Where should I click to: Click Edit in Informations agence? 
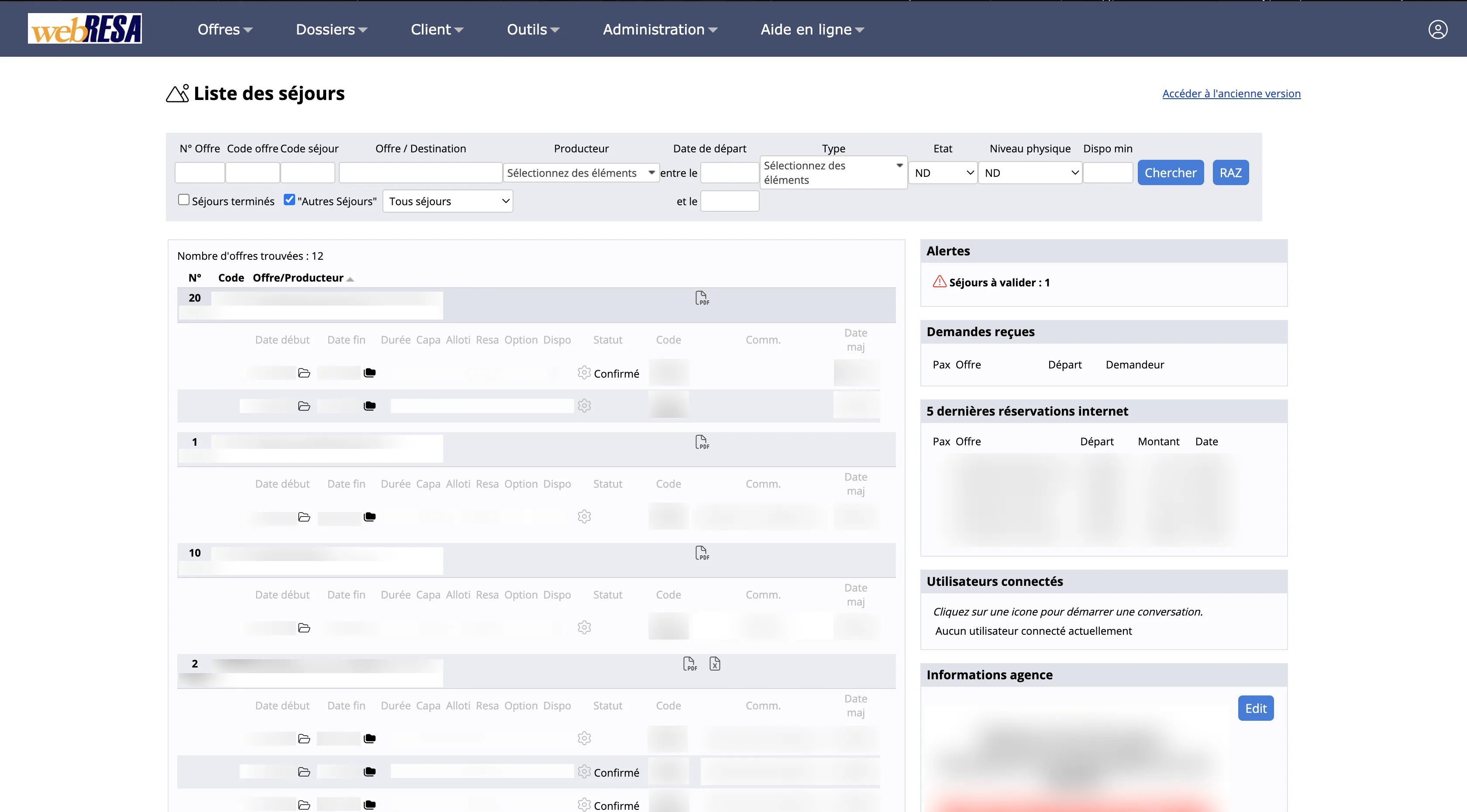point(1256,709)
